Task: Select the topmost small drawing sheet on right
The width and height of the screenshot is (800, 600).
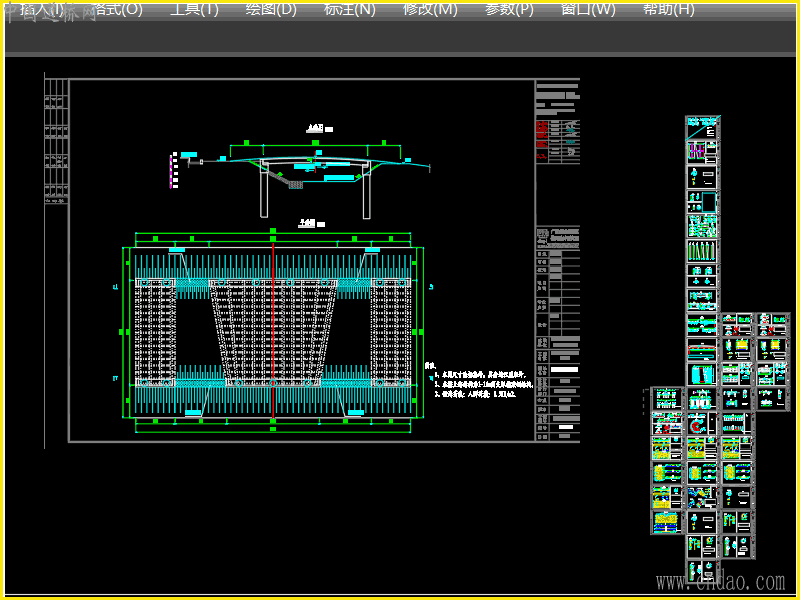Action: 702,126
